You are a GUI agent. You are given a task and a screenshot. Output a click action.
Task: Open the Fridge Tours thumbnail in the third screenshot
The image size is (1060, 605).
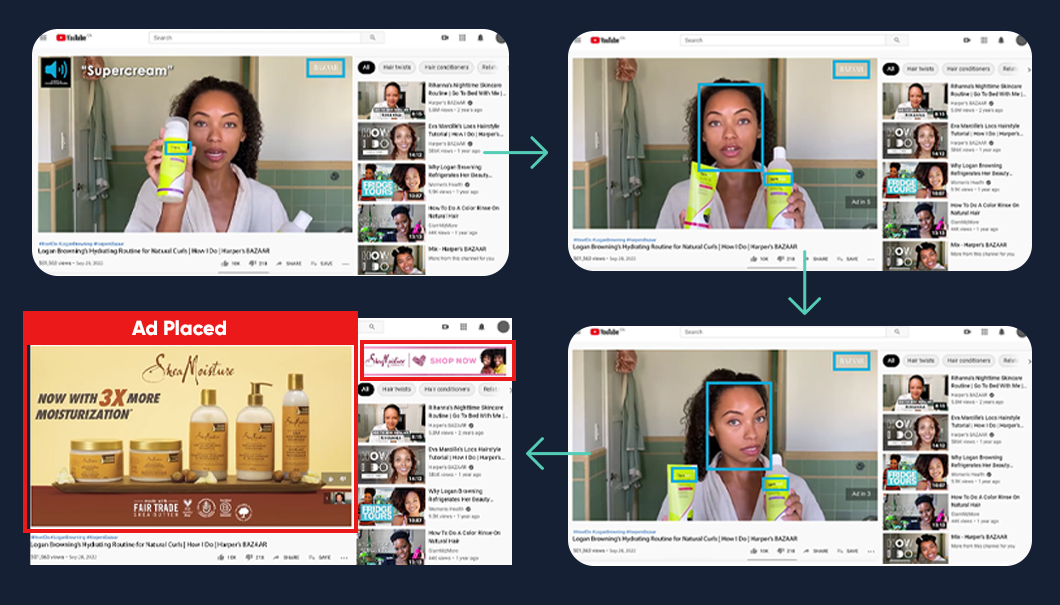914,472
